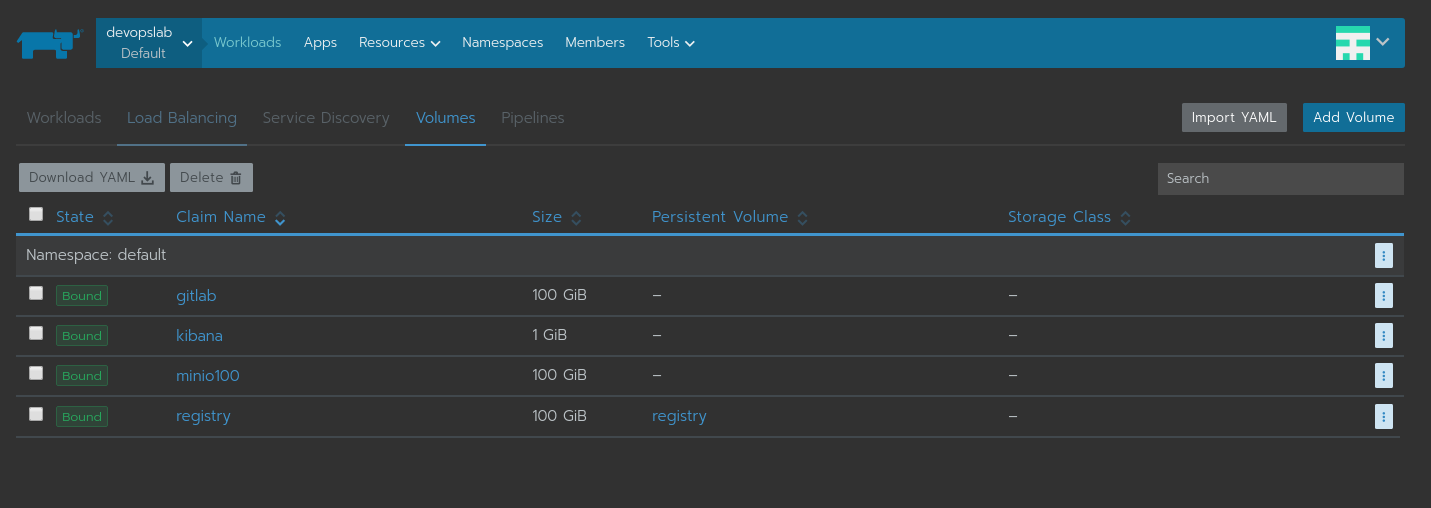Open Apps in top navigation
The width and height of the screenshot is (1431, 508).
(320, 43)
